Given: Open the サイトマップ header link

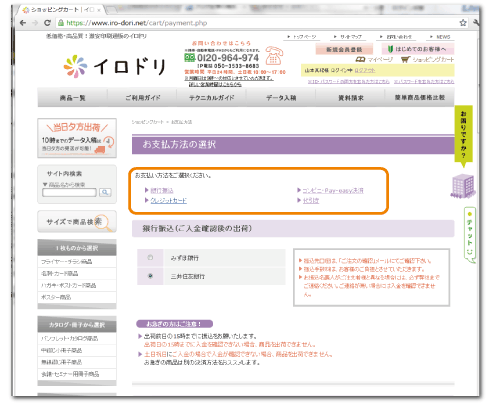Looking at the screenshot, I should point(348,37).
